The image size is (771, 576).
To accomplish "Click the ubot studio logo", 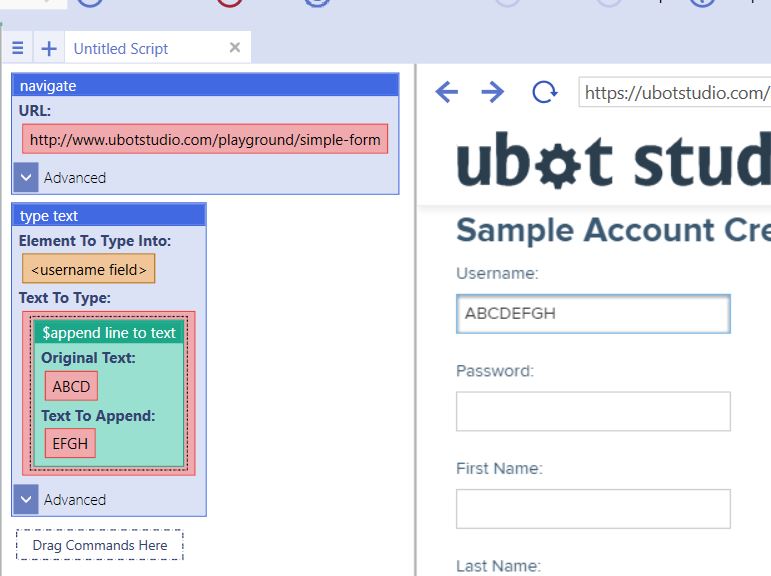I will point(613,160).
